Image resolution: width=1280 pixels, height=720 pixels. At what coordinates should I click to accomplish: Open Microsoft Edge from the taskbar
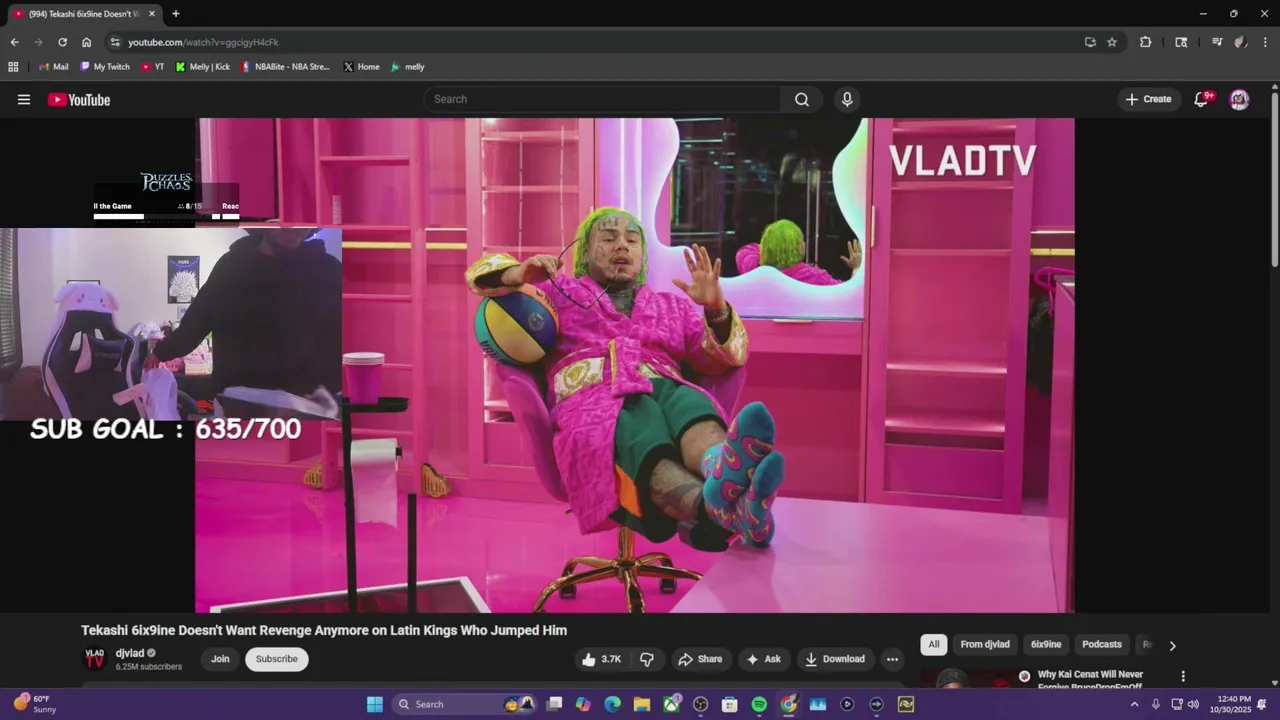[612, 704]
